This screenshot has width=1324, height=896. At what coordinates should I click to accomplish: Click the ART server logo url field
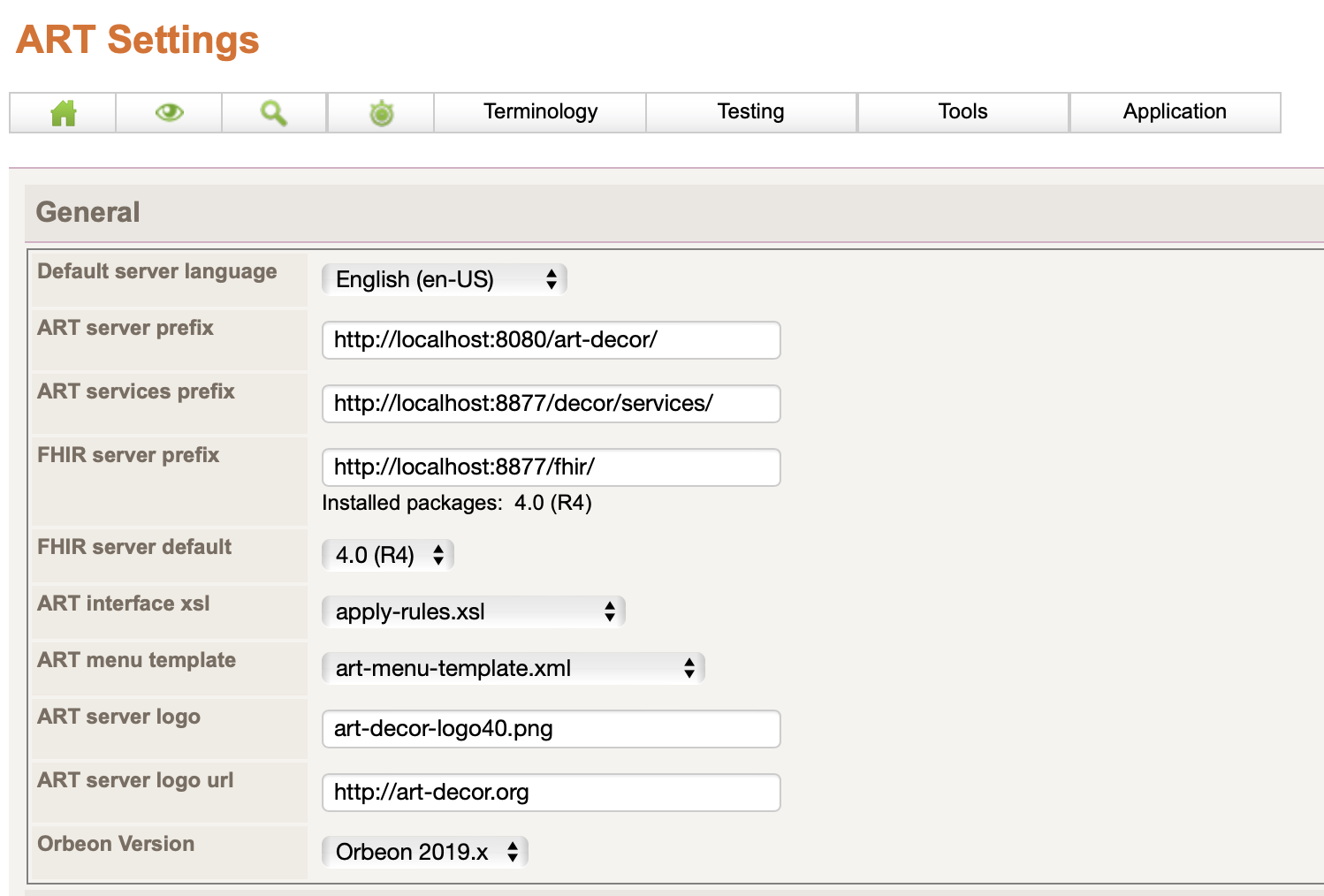coord(551,793)
